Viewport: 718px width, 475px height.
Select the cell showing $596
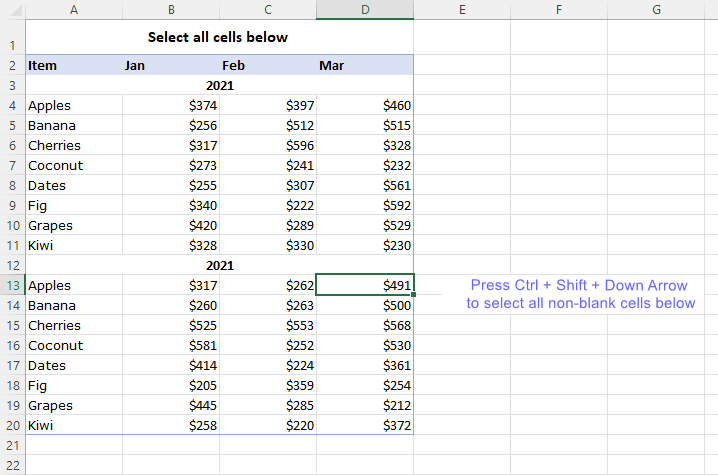(267, 145)
